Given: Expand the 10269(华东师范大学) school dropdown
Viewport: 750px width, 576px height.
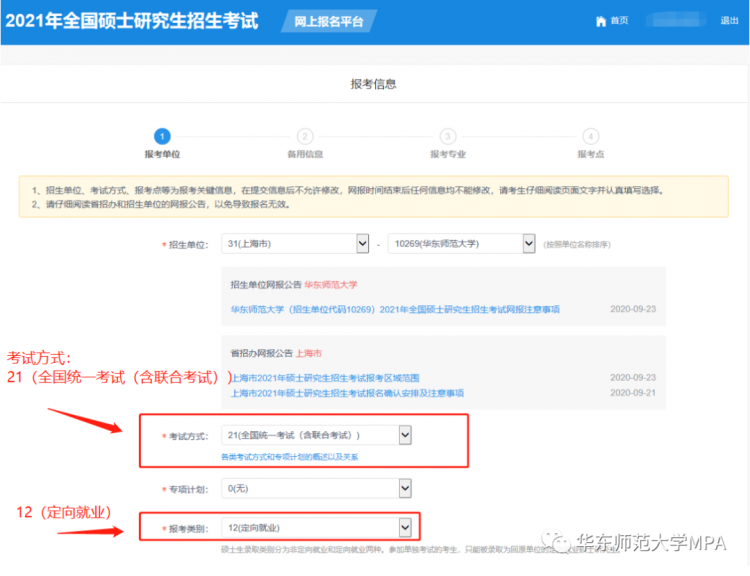Looking at the screenshot, I should [461, 243].
